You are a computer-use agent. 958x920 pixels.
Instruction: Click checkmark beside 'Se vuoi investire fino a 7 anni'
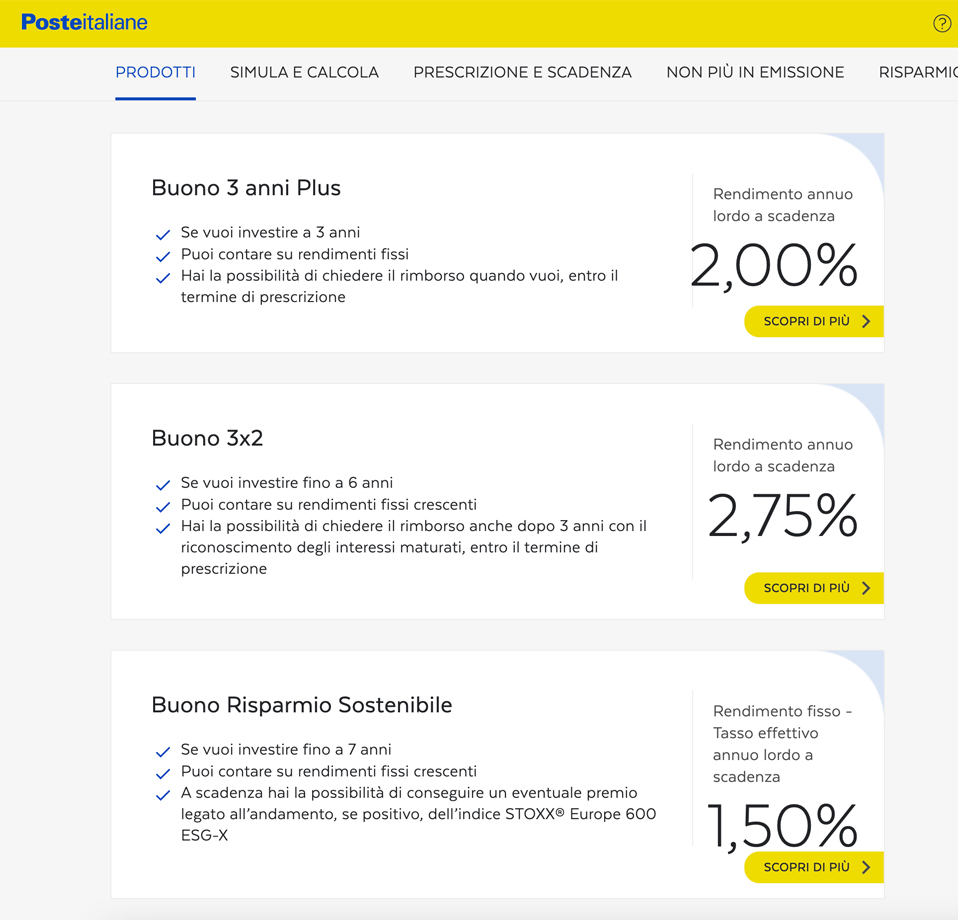point(163,751)
